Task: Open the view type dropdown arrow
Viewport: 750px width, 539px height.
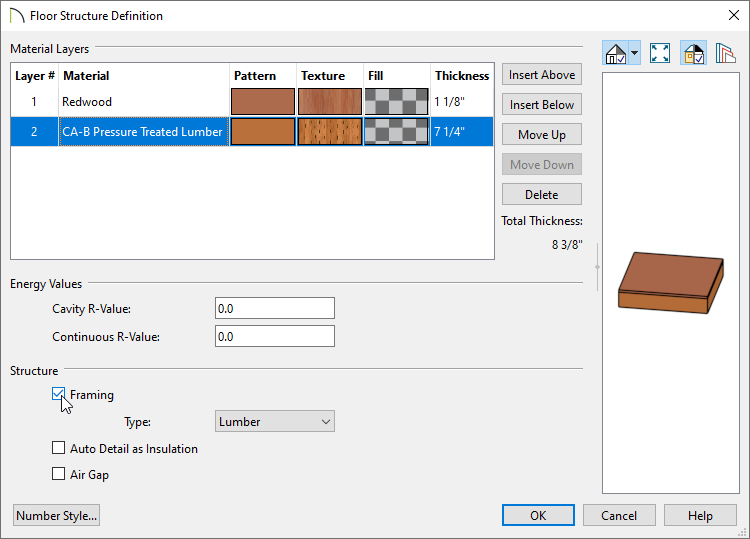Action: click(x=634, y=53)
